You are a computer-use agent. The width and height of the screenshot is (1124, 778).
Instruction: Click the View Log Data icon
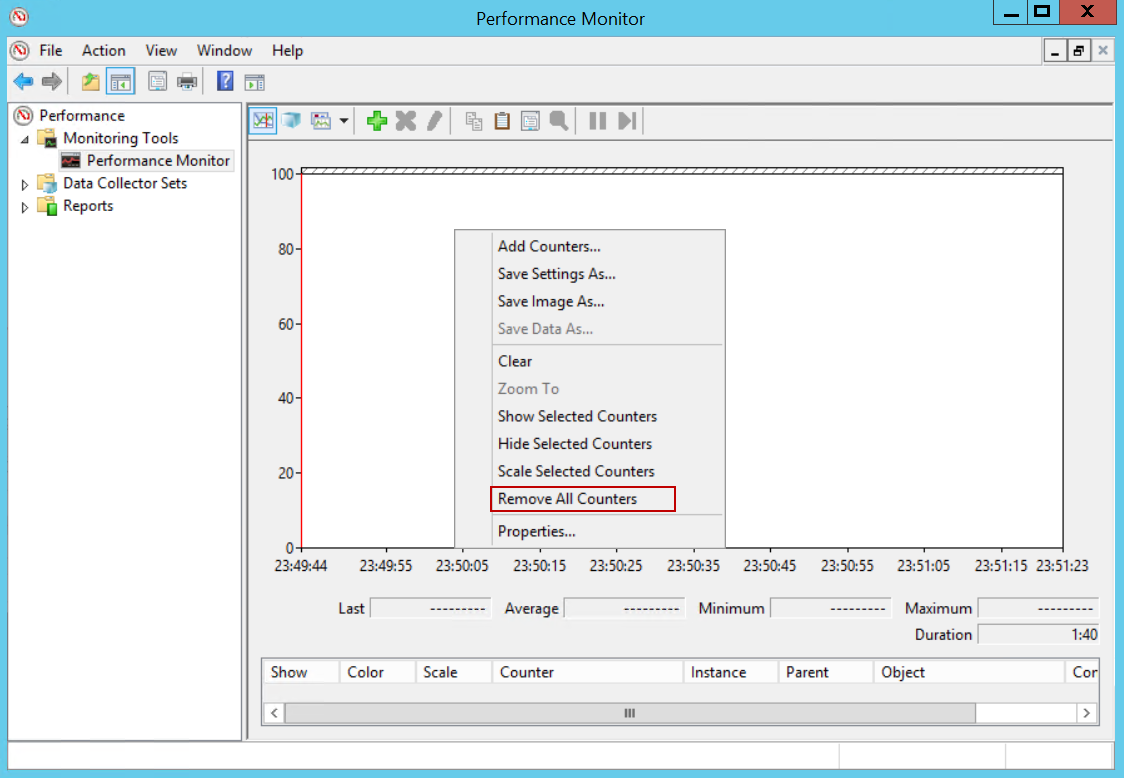pyautogui.click(x=291, y=121)
